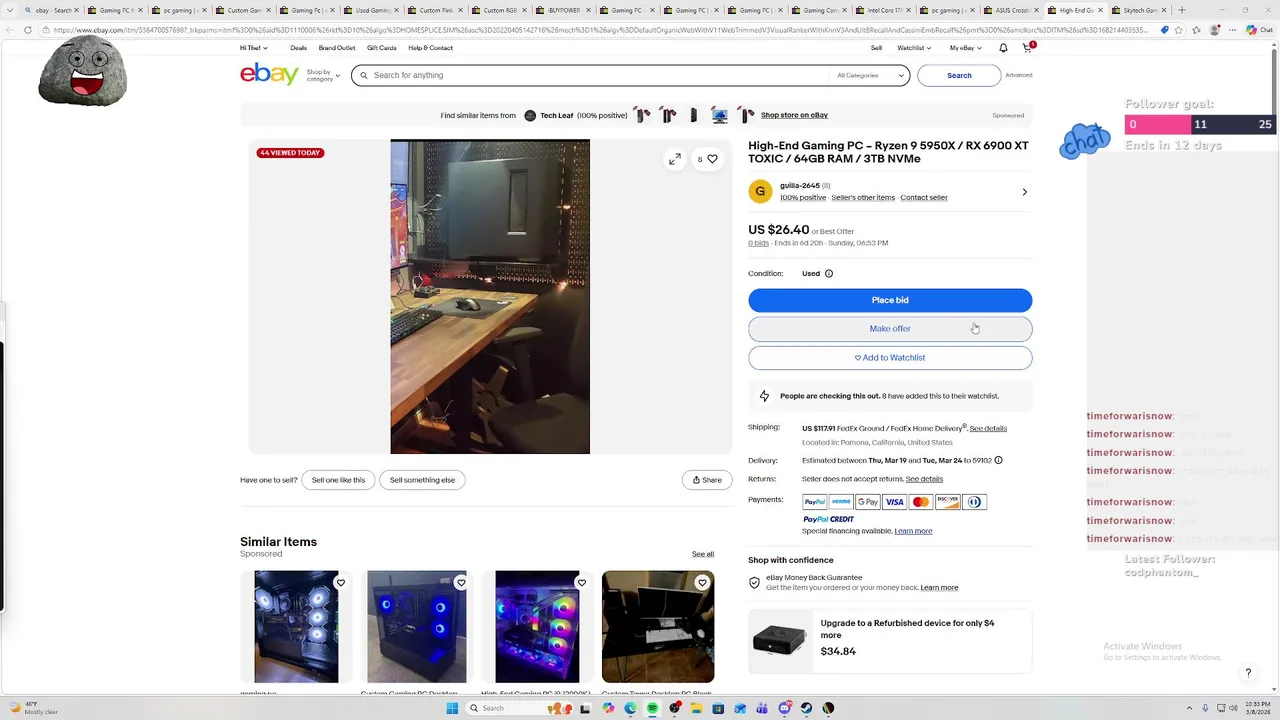Image resolution: width=1280 pixels, height=720 pixels.
Task: Click the Visa payment icon
Action: coord(894,502)
